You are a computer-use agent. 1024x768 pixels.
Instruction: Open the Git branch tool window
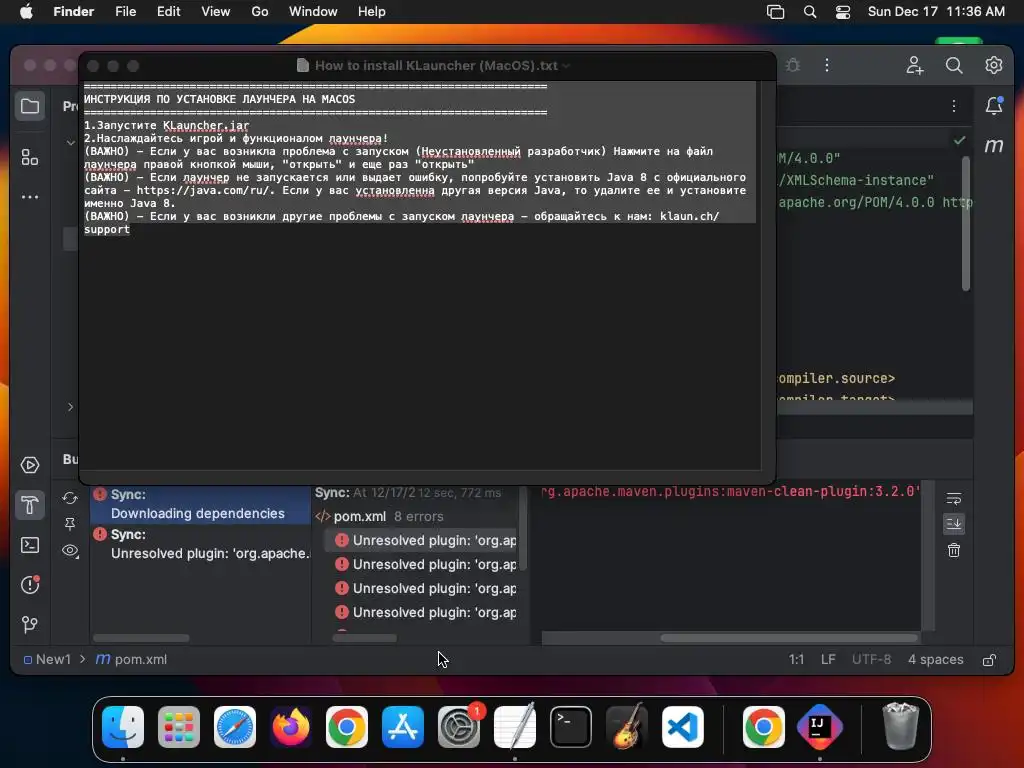30,624
